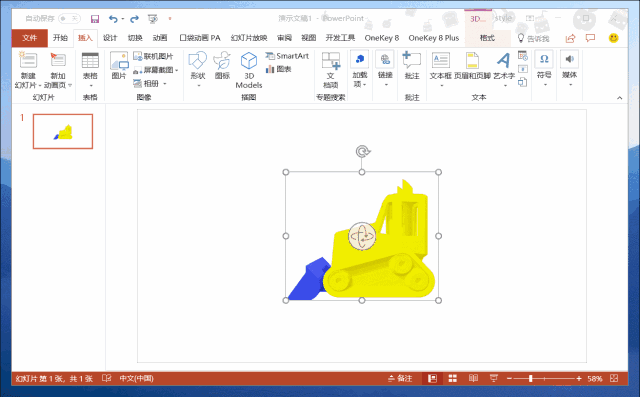This screenshot has width=640, height=397.
Task: Switch to the 动画 Animations tab
Action: pos(160,38)
